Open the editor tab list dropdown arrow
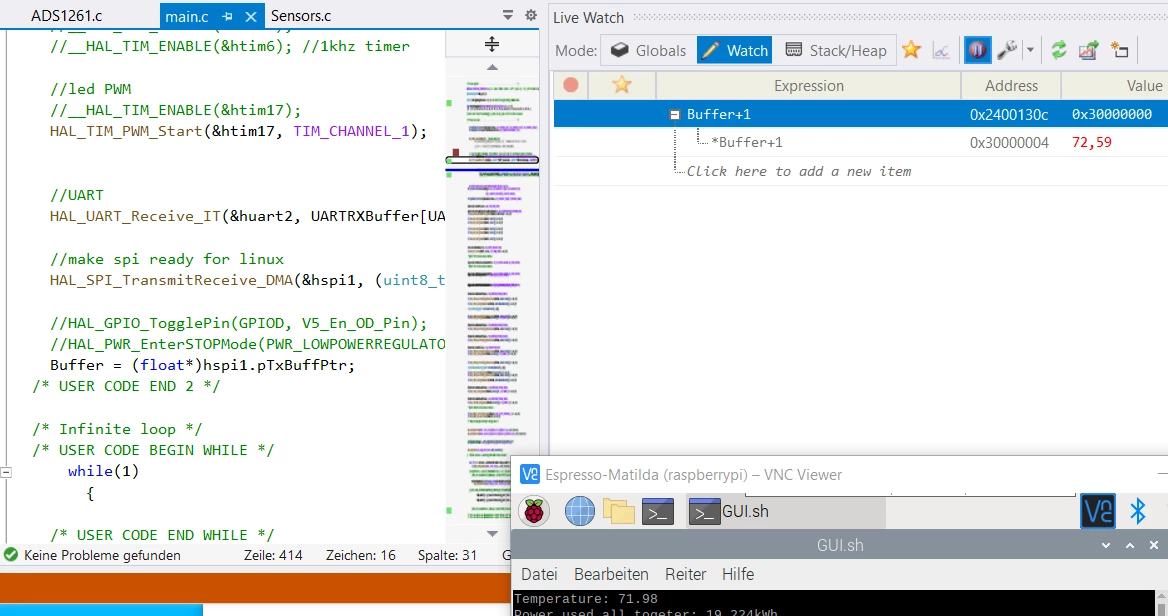 tap(508, 15)
